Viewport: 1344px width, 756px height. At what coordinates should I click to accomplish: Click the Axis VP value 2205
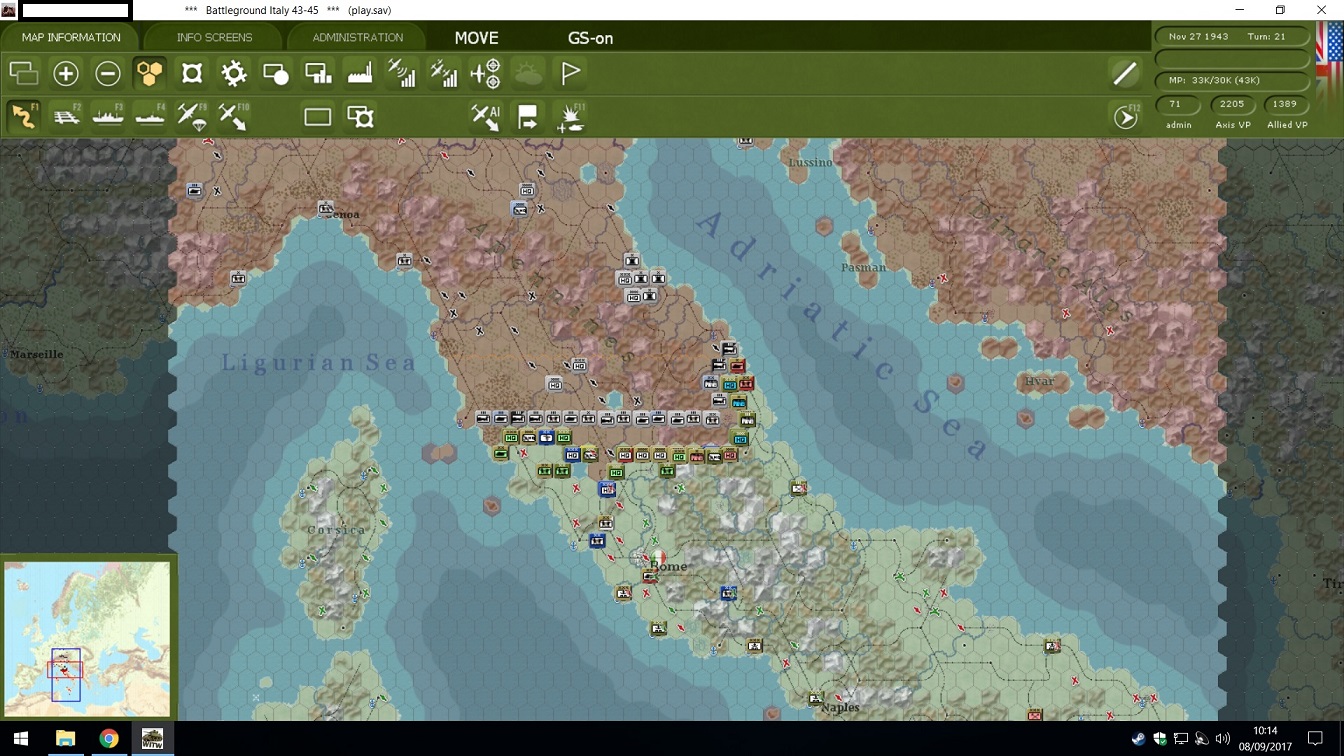coord(1232,104)
